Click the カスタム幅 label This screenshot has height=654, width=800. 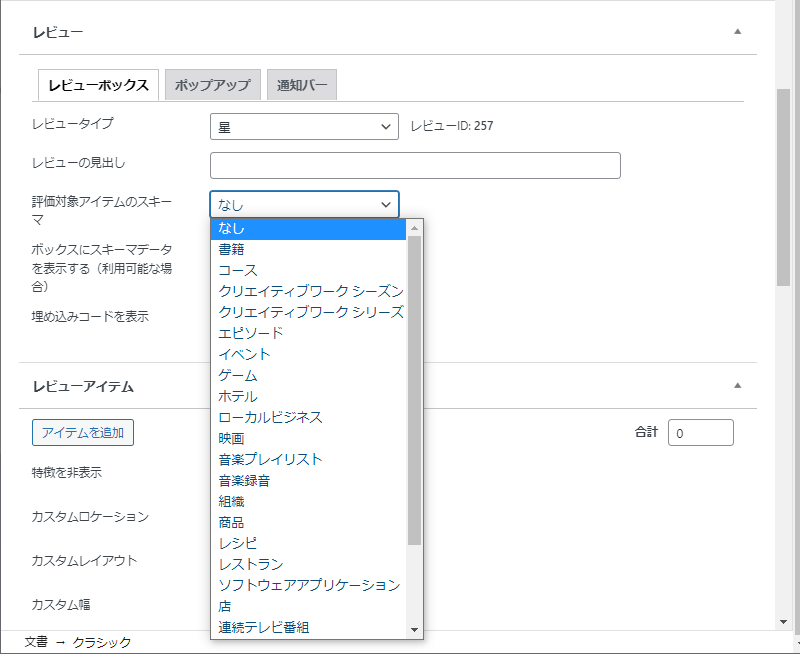click(61, 605)
